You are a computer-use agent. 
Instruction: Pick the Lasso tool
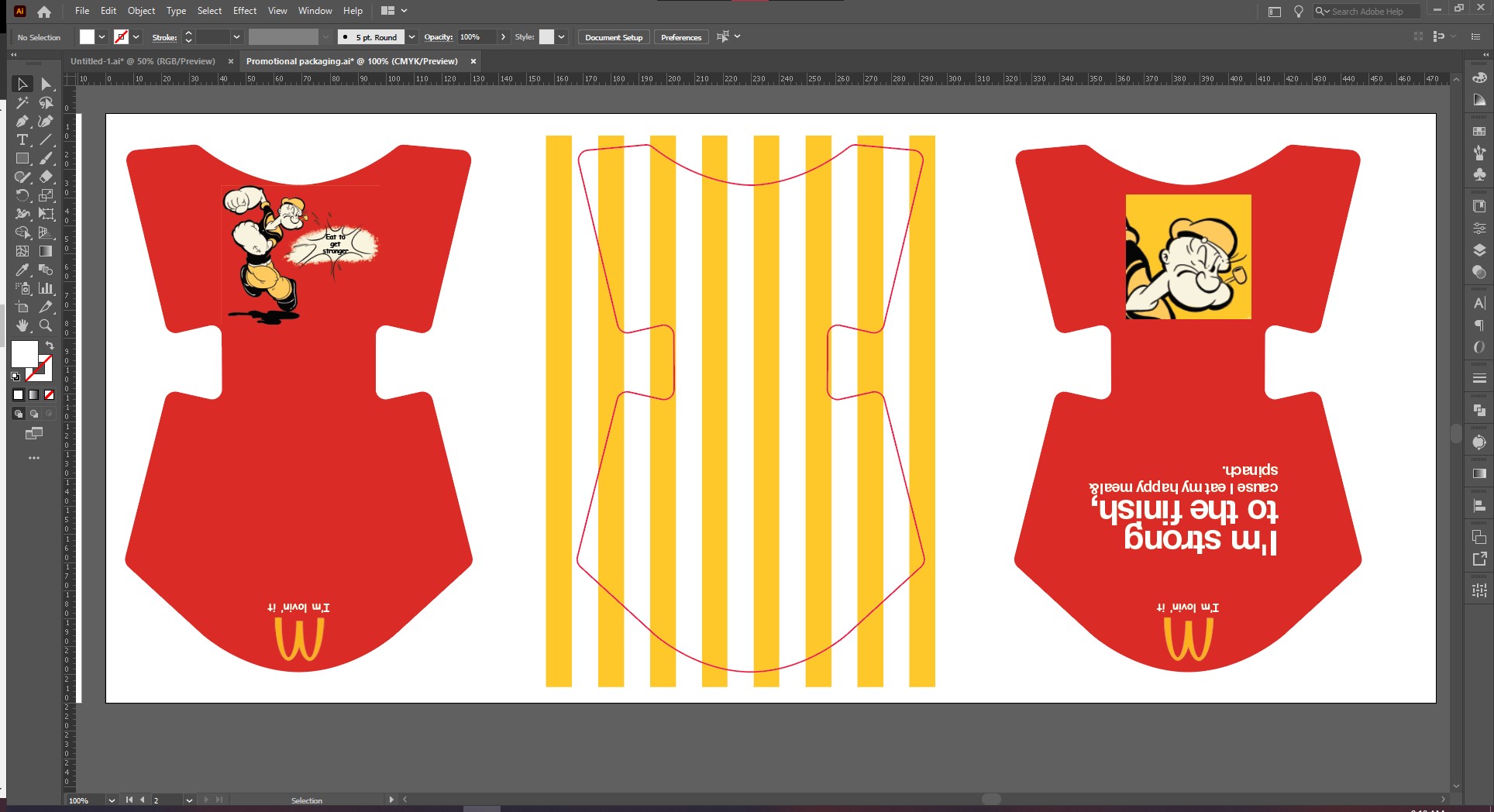click(46, 102)
